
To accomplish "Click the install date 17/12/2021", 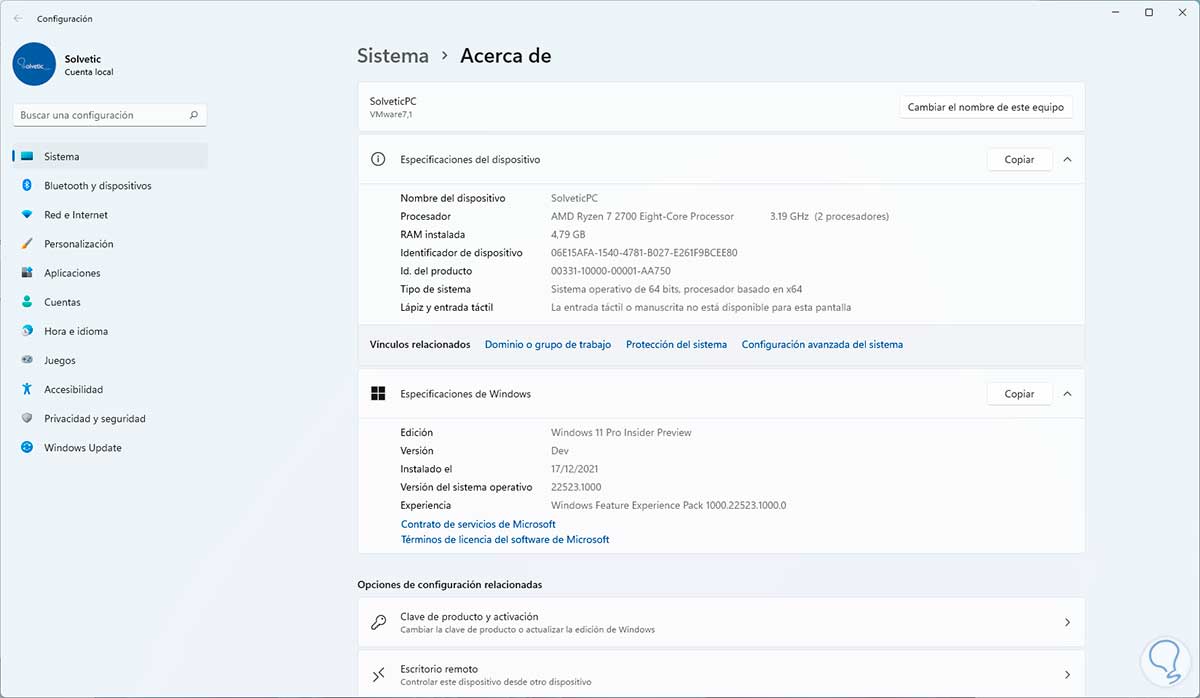I will 575,468.
